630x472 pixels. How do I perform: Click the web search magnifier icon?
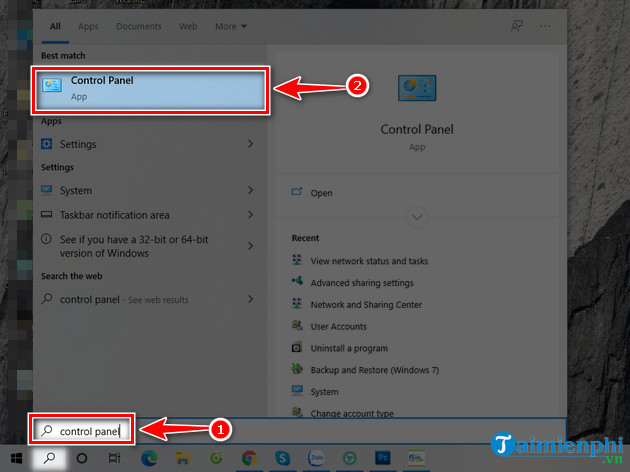47,298
